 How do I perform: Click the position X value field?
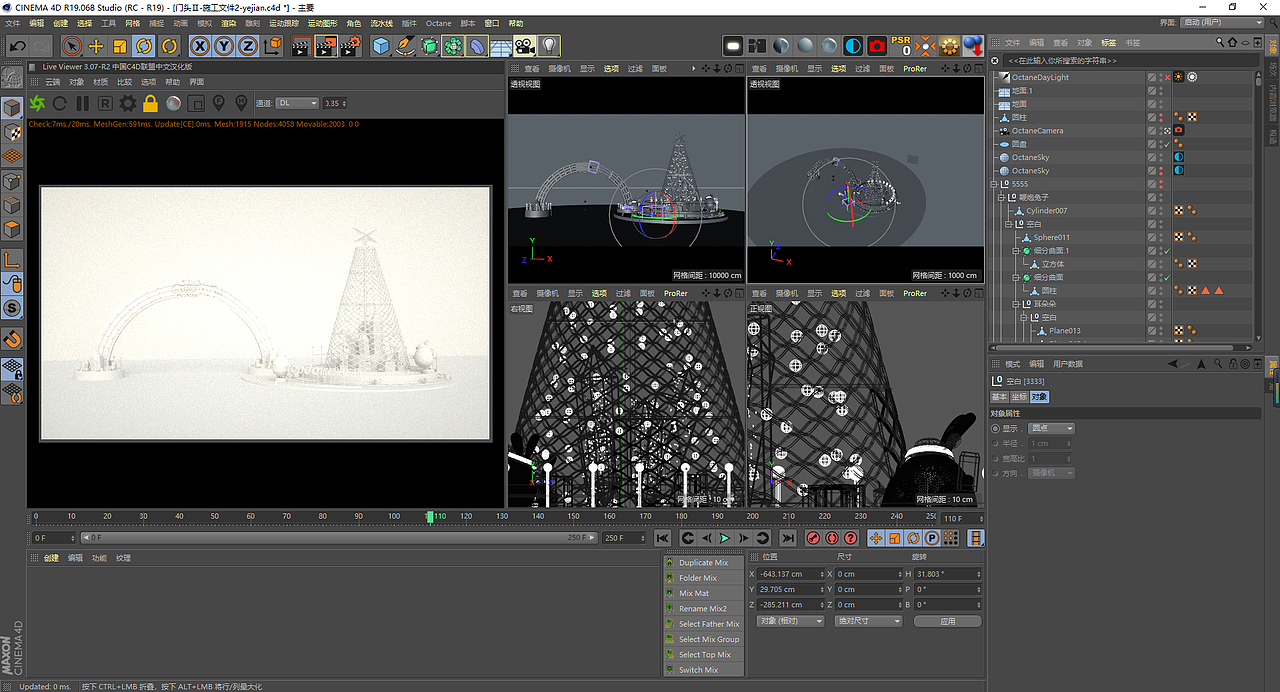(x=790, y=574)
